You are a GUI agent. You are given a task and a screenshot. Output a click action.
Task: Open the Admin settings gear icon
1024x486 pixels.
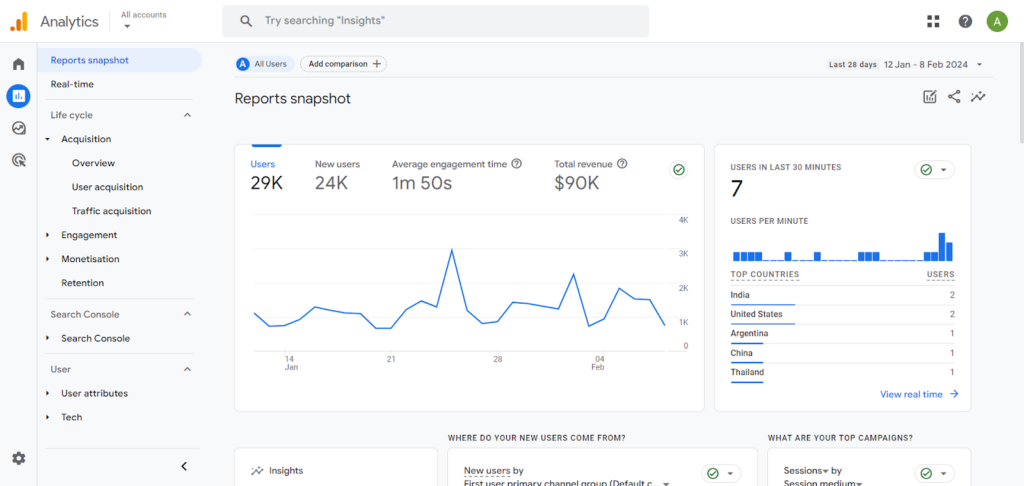click(18, 458)
